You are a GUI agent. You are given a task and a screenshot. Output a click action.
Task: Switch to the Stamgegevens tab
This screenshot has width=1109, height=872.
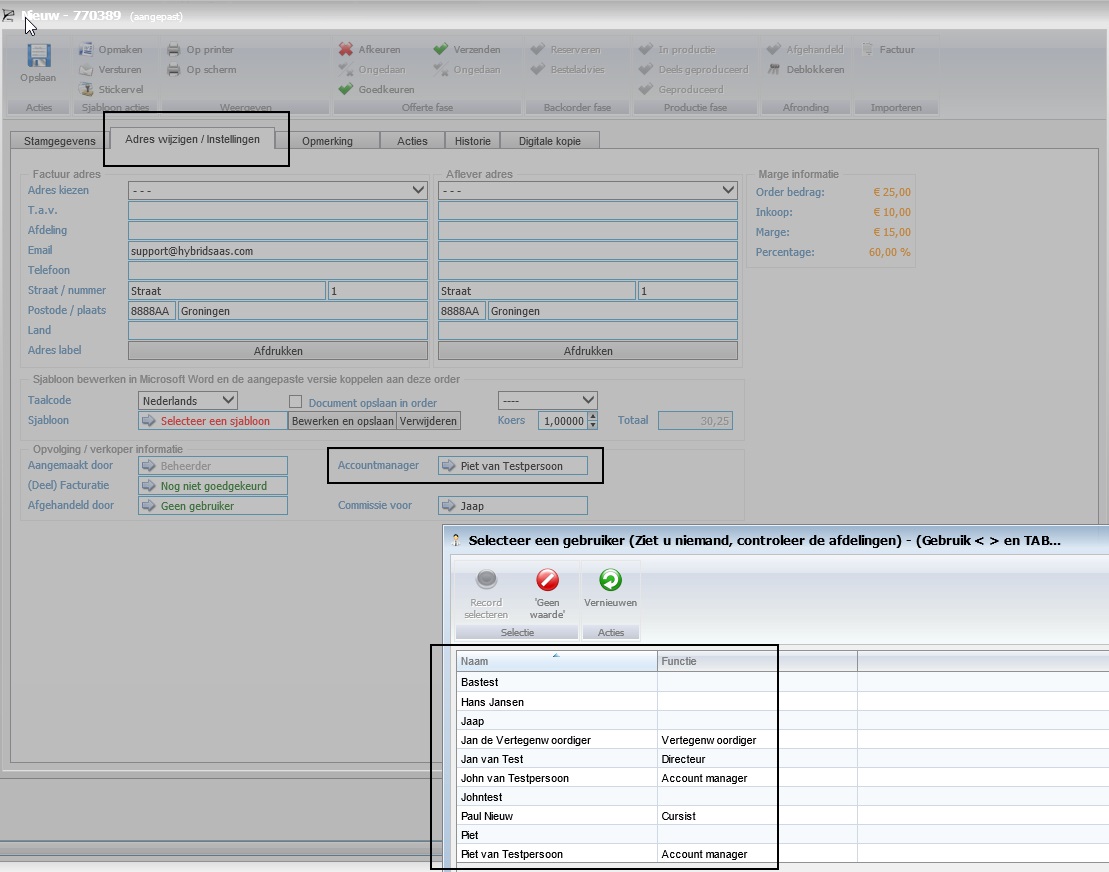[x=60, y=141]
